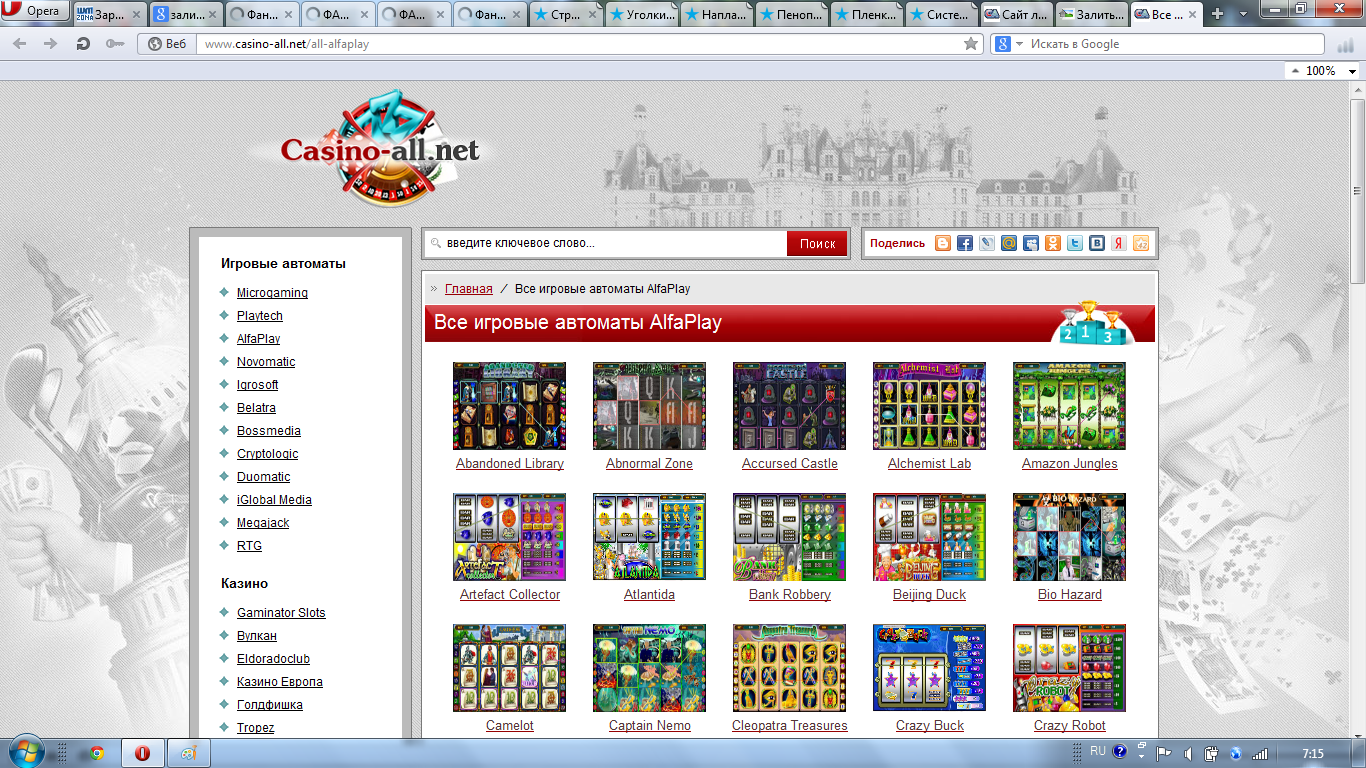The image size is (1366, 768).
Task: Open the Главная breadcrumb link
Action: [469, 289]
